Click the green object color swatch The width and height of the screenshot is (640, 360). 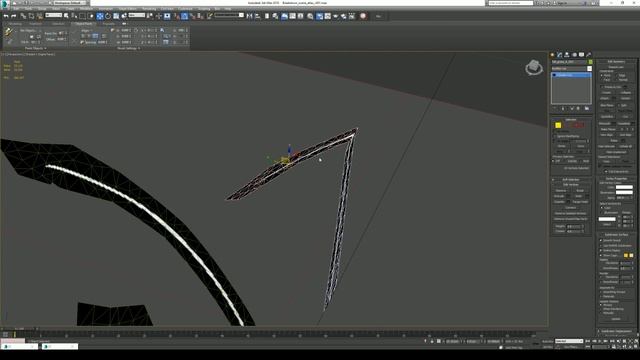[x=590, y=62]
